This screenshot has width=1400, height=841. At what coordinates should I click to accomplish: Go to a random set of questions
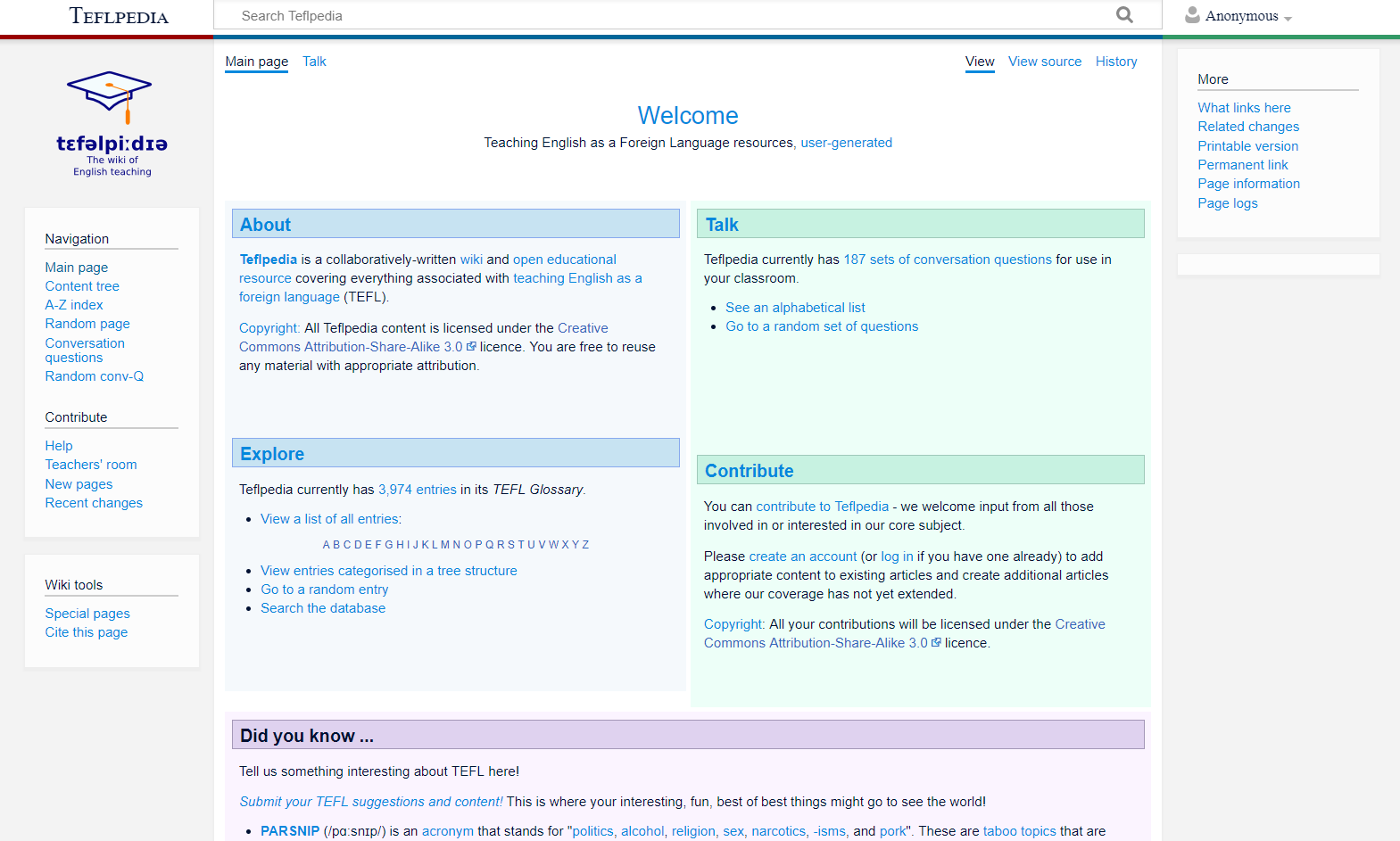pyautogui.click(x=822, y=326)
